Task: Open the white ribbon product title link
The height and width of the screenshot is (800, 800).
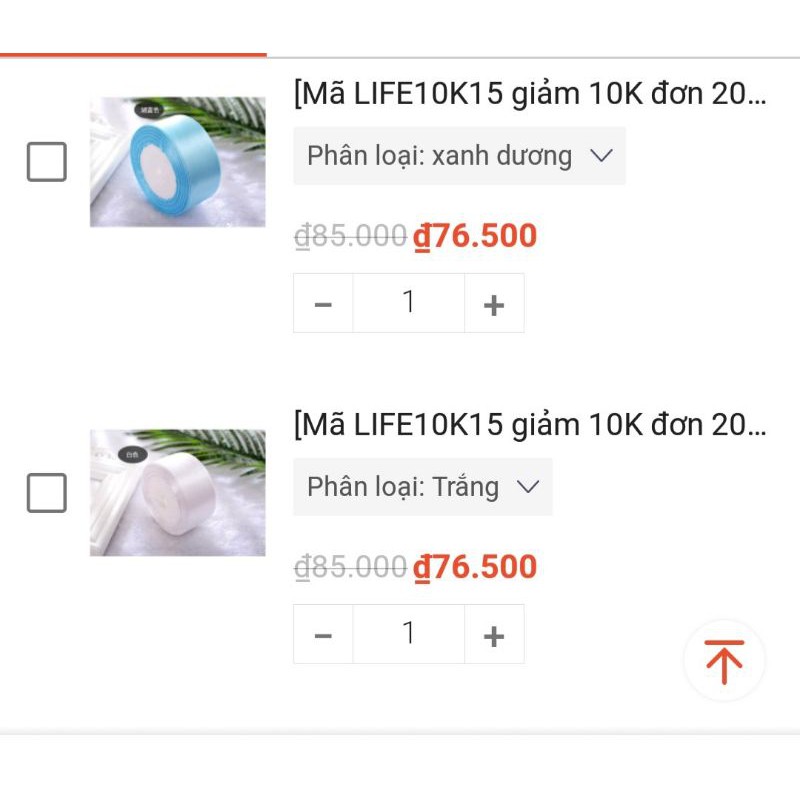Action: point(530,425)
